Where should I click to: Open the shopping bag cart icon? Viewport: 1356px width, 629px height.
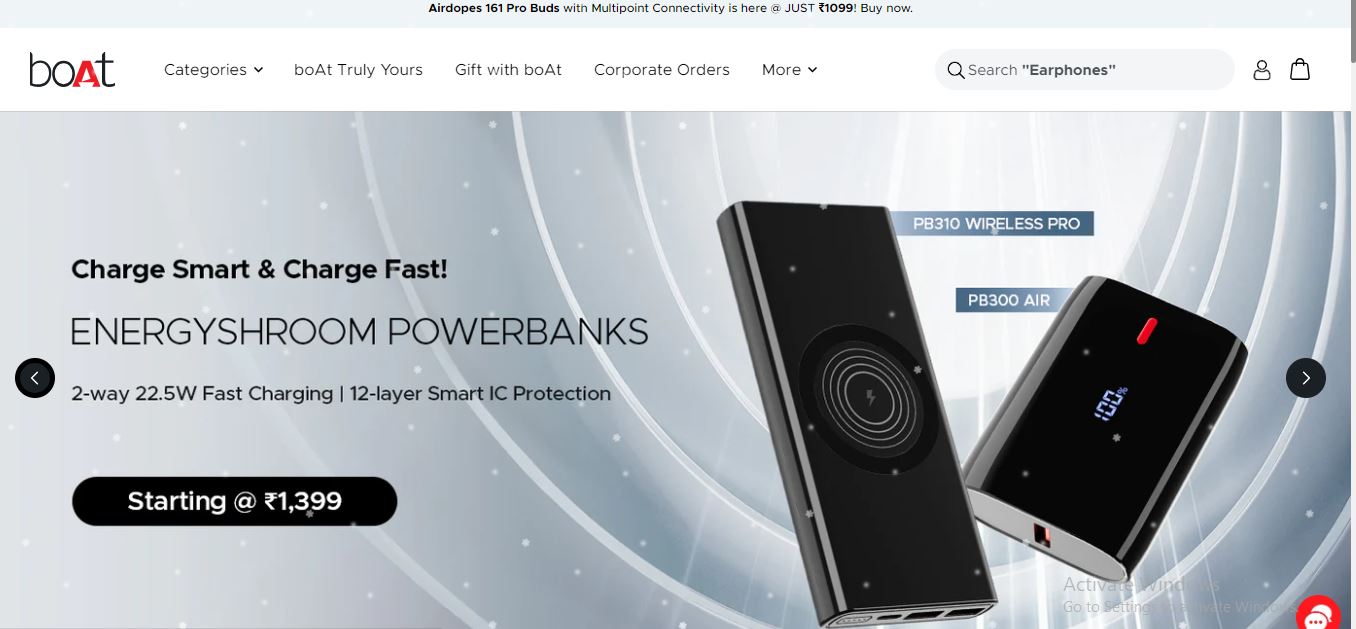[x=1300, y=69]
